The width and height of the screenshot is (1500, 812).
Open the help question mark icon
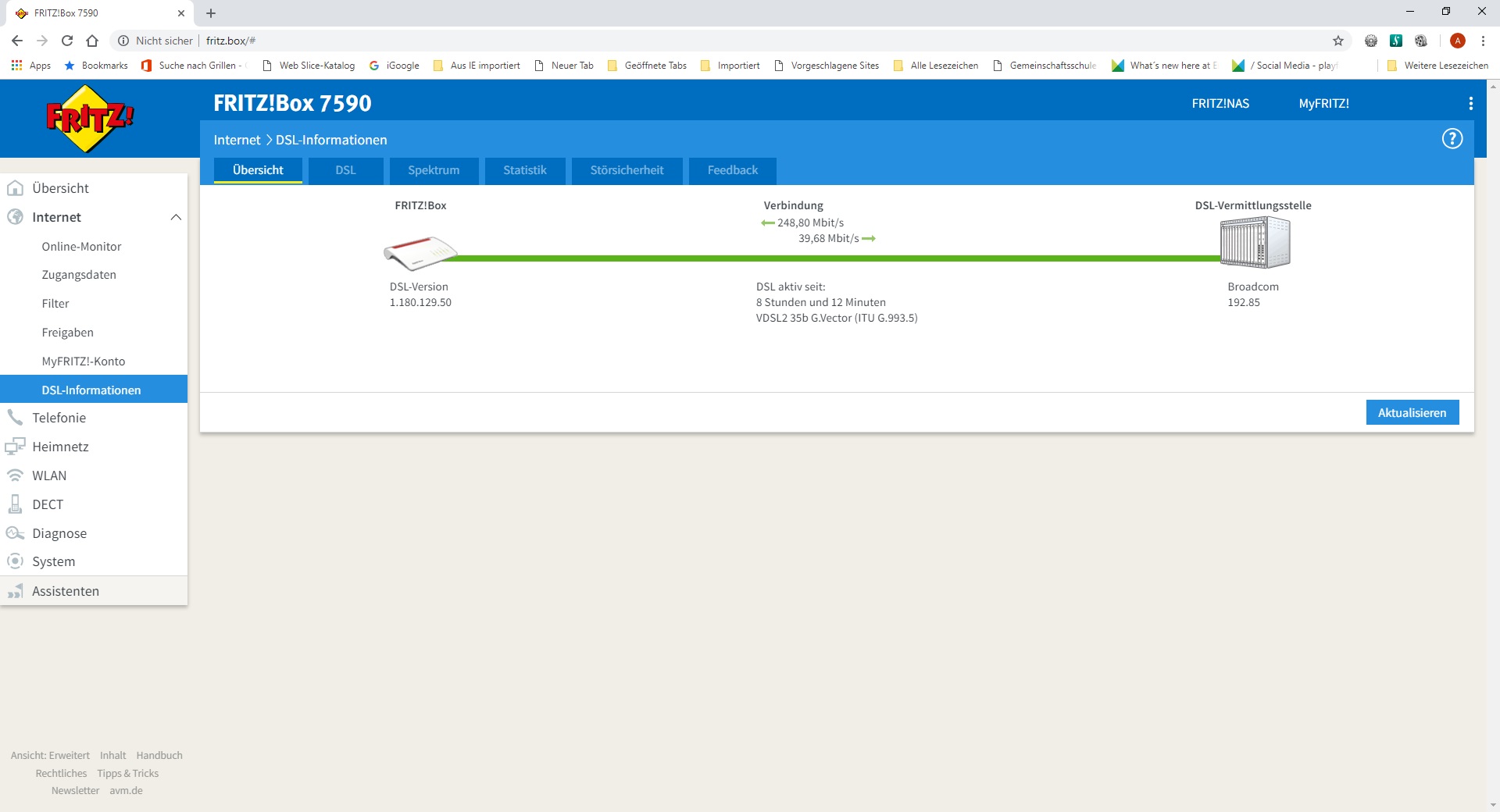(1452, 139)
